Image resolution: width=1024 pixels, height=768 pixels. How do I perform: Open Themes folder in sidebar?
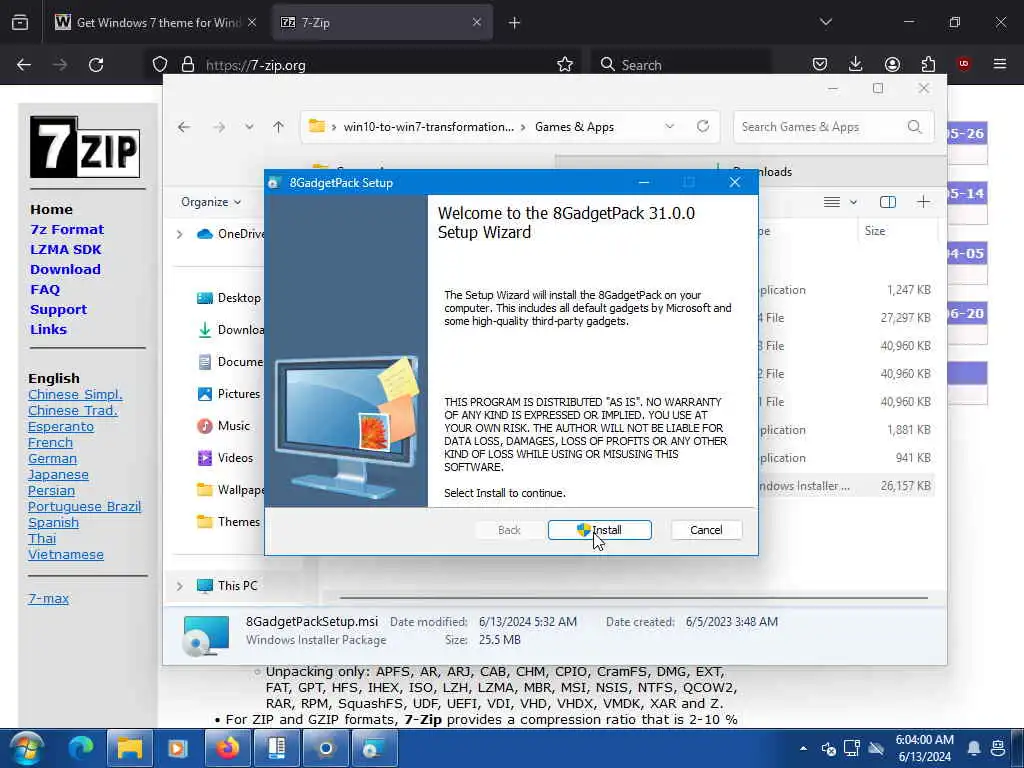(229, 522)
